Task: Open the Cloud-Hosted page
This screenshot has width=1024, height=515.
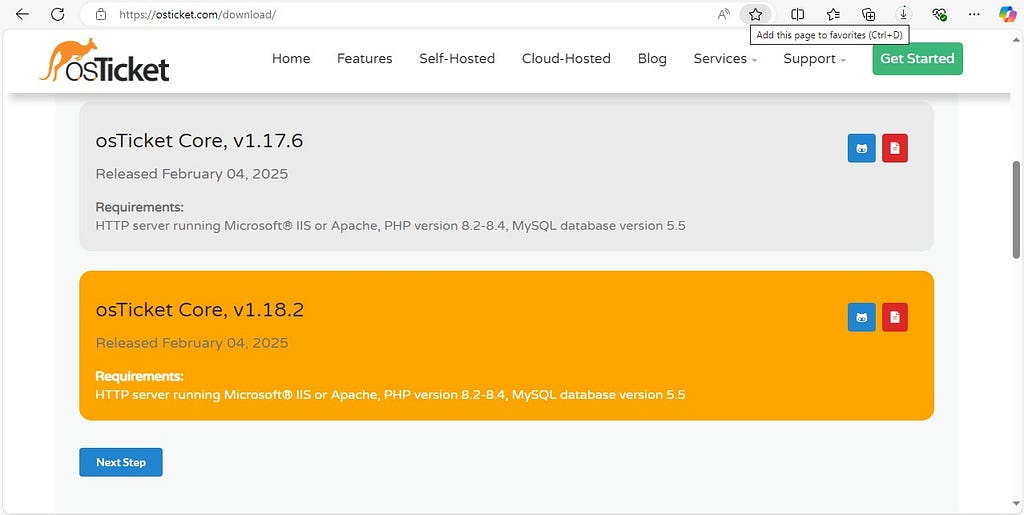Action: [x=566, y=59]
